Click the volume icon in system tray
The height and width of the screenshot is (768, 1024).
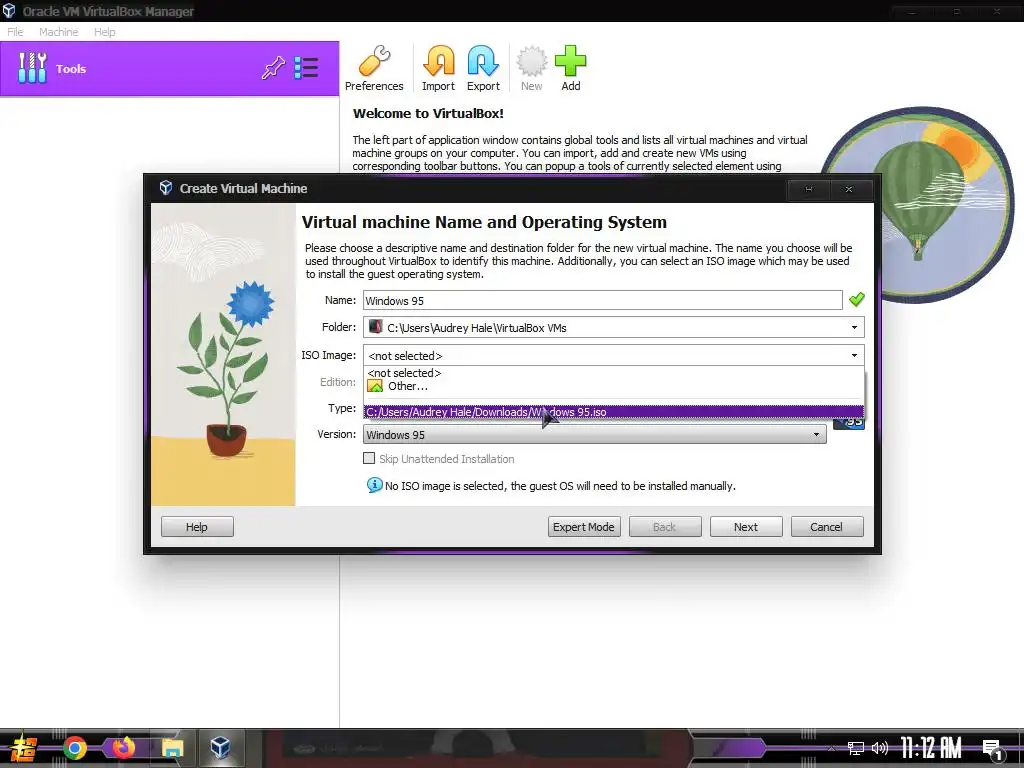pyautogui.click(x=880, y=748)
